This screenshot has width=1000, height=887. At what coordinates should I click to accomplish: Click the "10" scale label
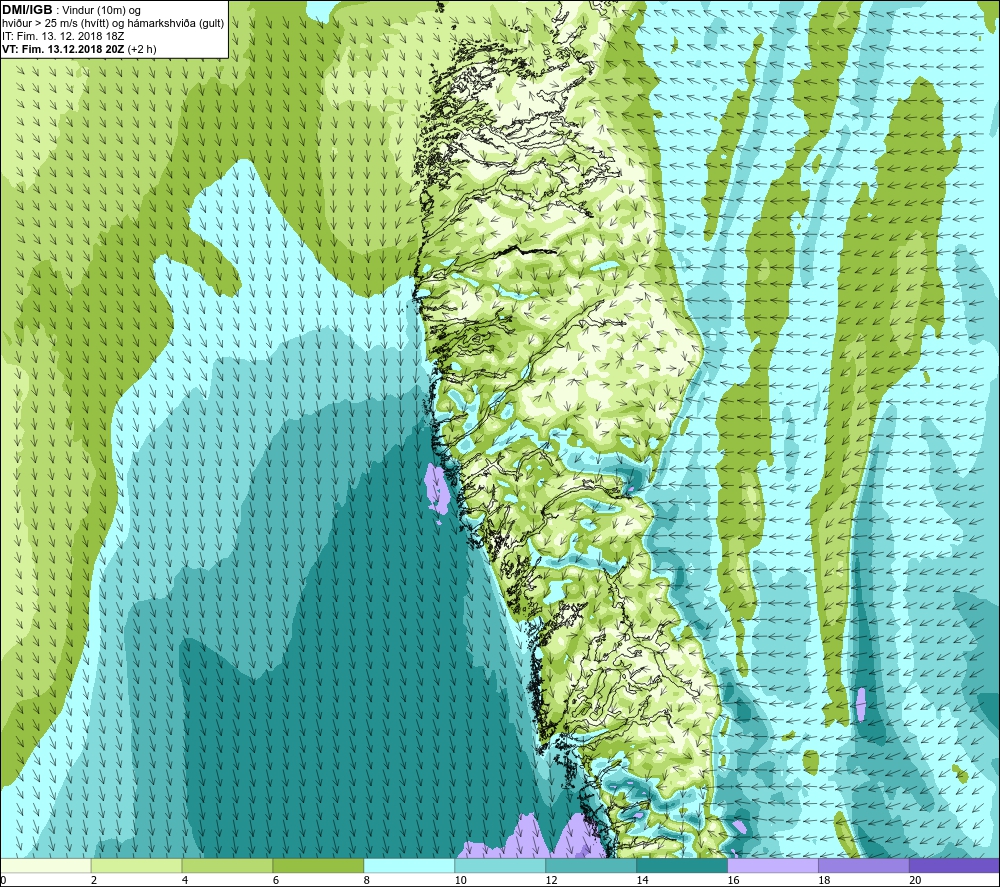[460, 880]
